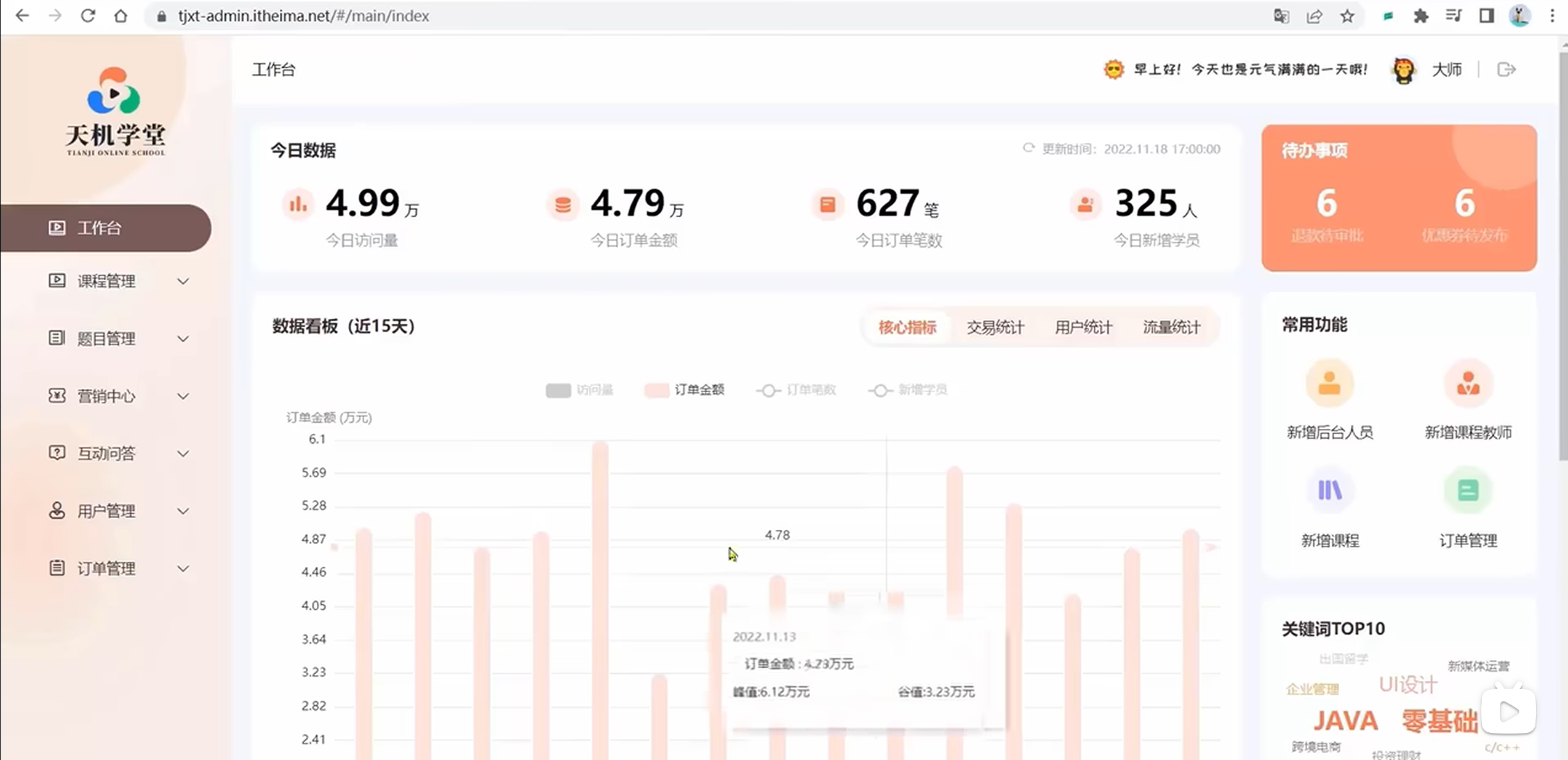Screen dimensions: 1568x760
Task: Open the 新增课程教师 shortcut icon
Action: 1468,384
